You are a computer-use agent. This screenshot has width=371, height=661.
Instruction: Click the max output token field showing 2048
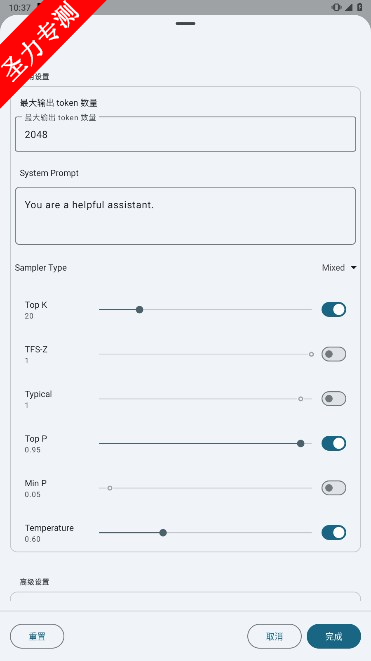tap(186, 134)
